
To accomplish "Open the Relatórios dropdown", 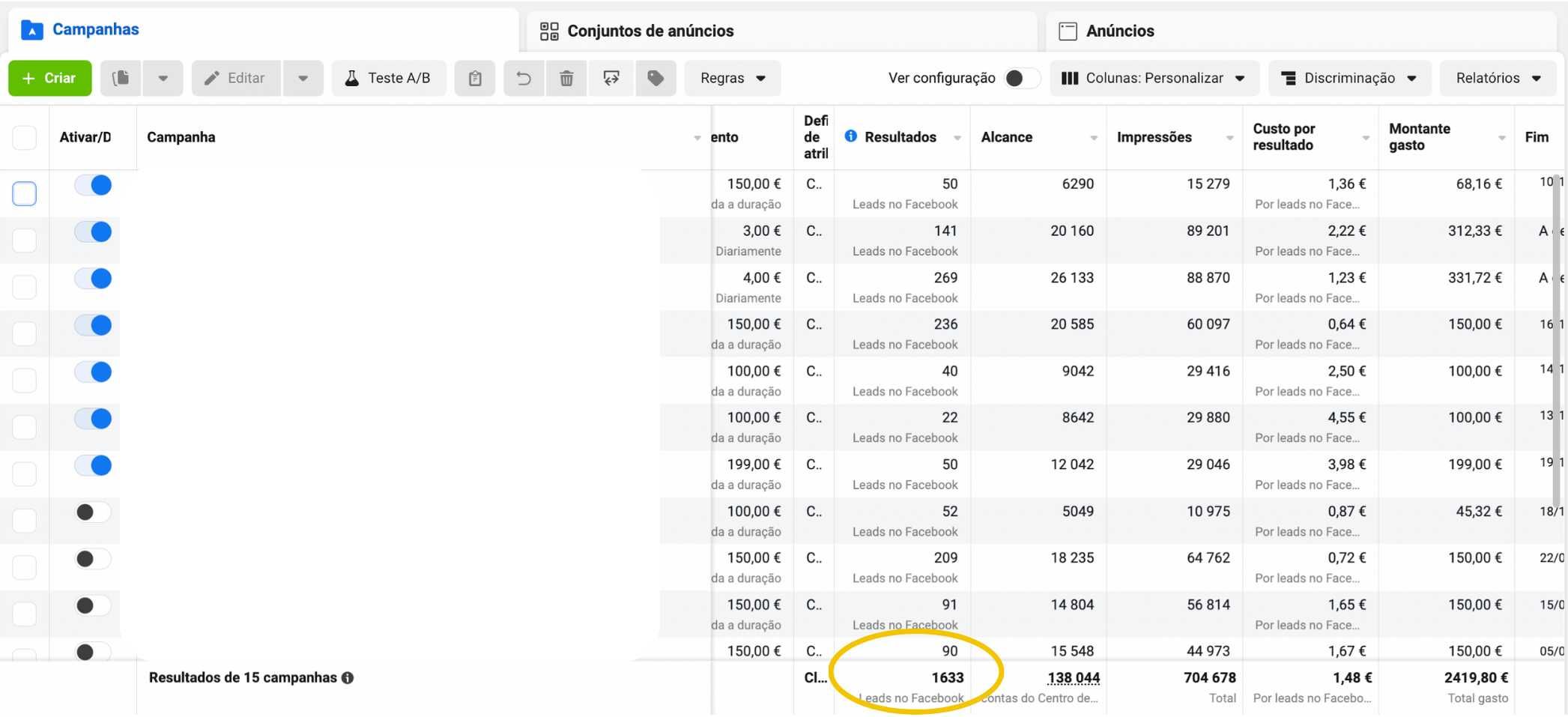I will [1498, 78].
